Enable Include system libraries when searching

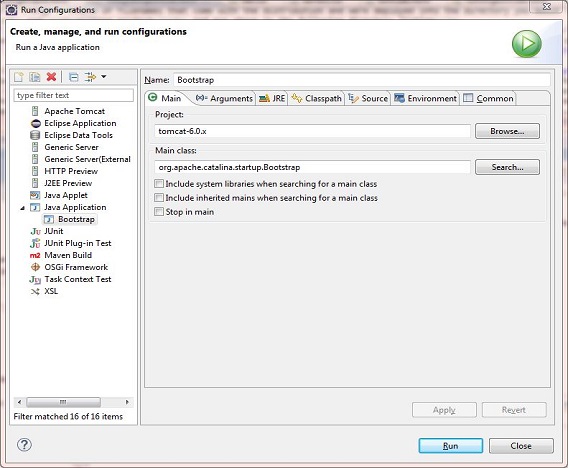click(x=159, y=184)
